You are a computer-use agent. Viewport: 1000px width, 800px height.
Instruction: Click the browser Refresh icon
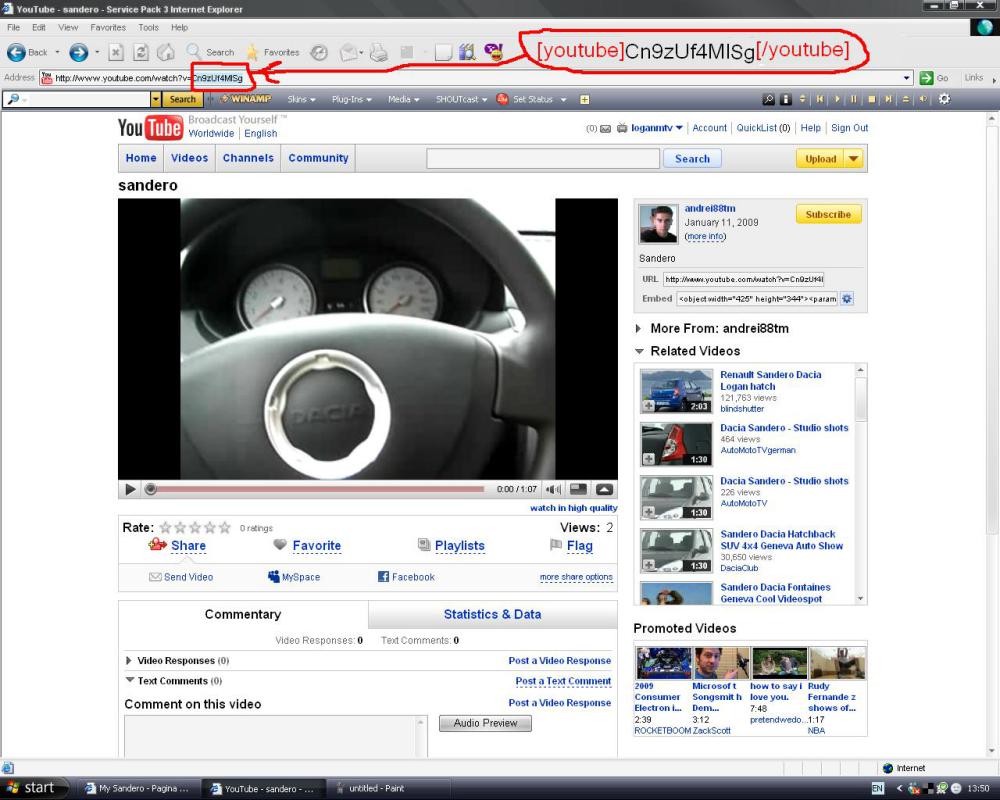pyautogui.click(x=141, y=52)
